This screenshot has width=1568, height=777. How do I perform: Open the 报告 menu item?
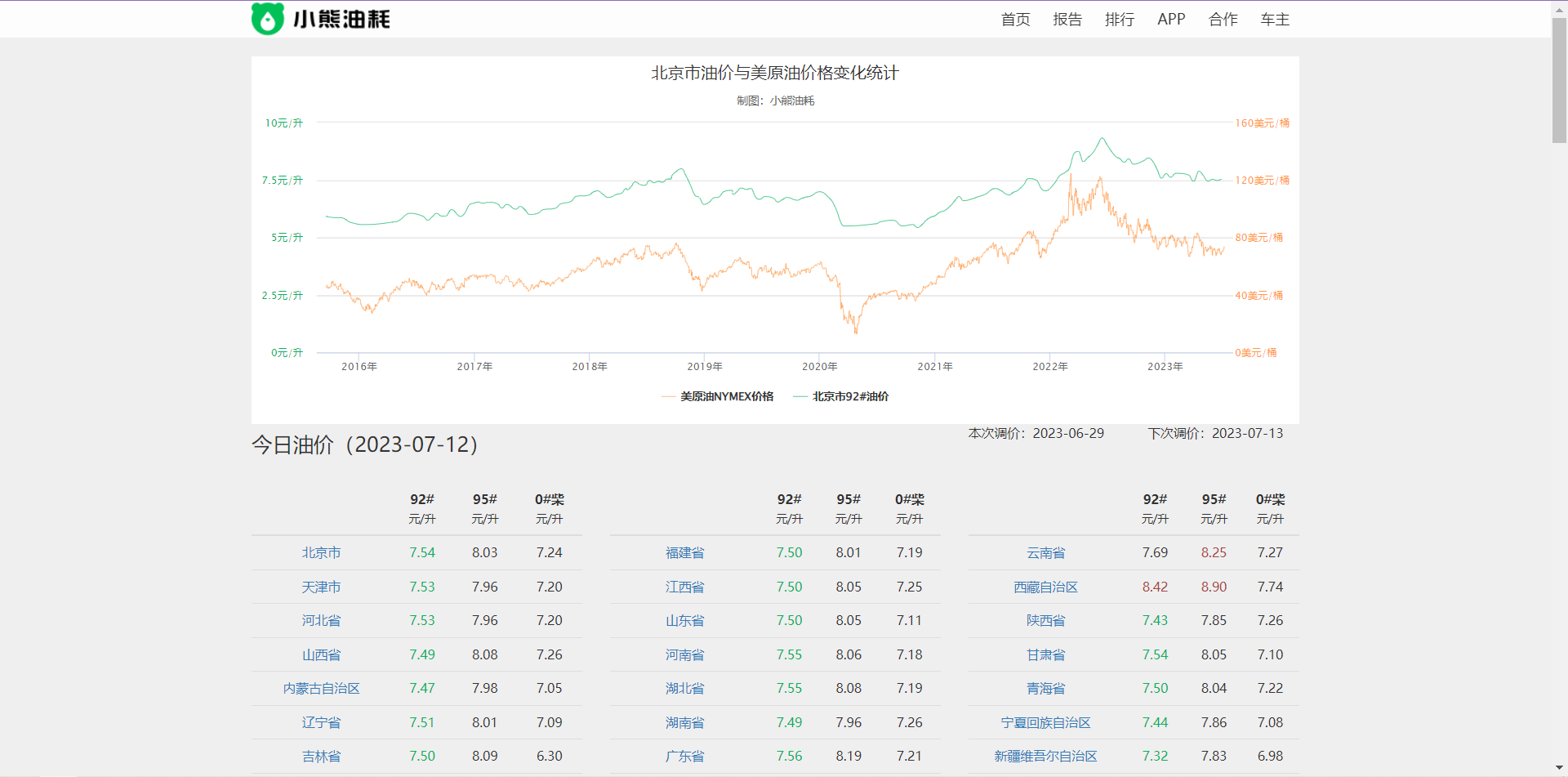[1067, 19]
